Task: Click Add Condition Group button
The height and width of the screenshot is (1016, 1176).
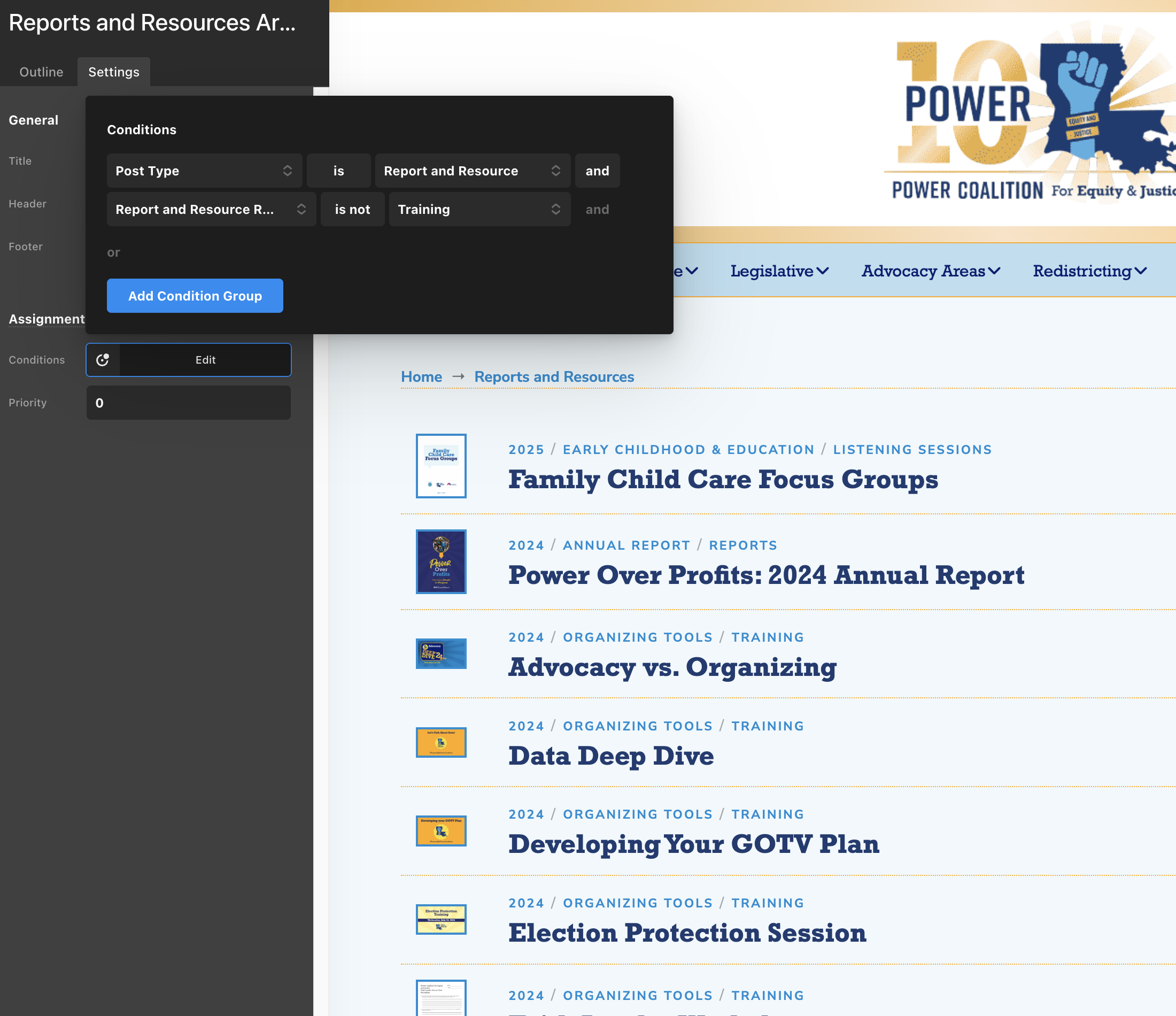Action: coord(195,295)
